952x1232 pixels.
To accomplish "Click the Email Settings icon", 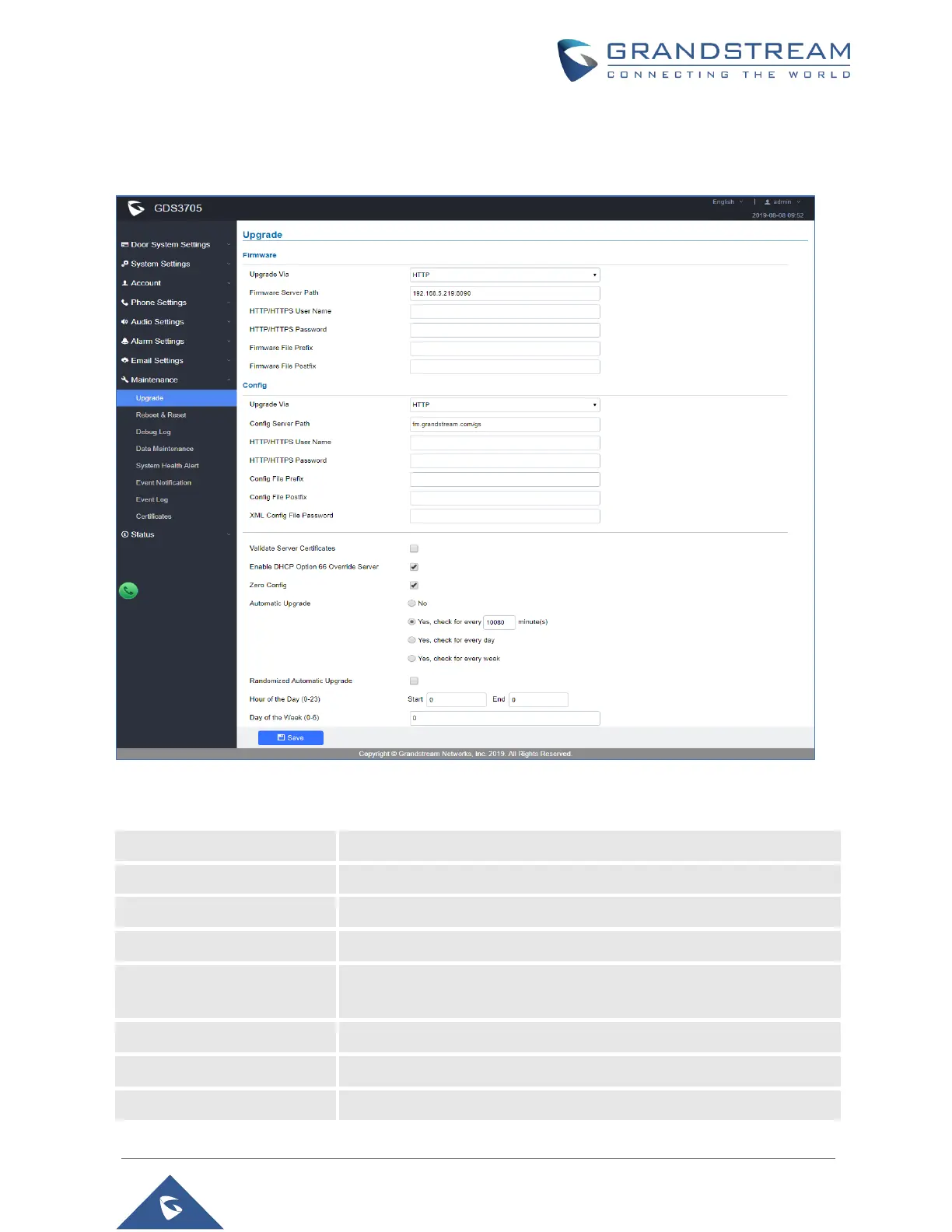I will tap(124, 360).
